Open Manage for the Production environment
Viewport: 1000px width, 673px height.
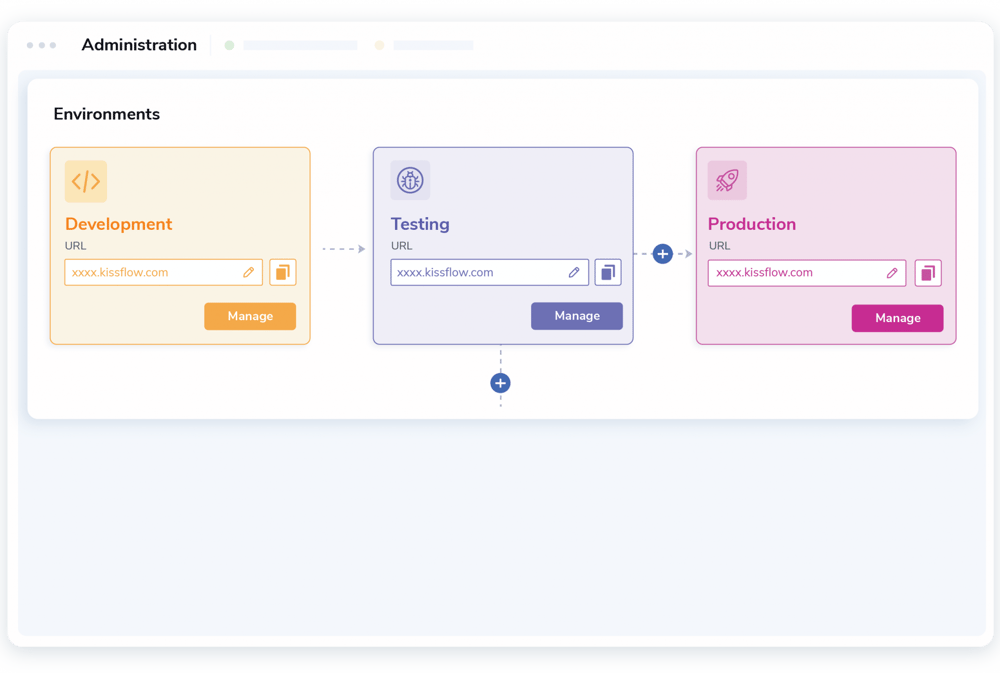(x=897, y=318)
